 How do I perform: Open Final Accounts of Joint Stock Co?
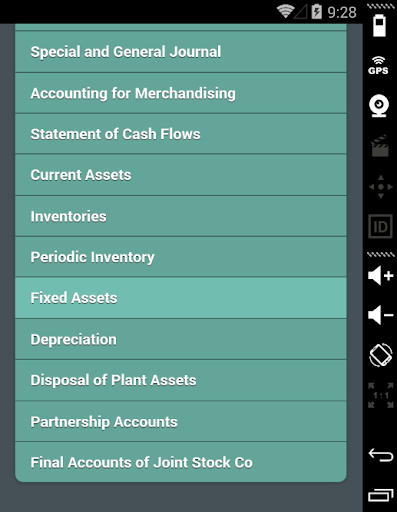pos(181,462)
